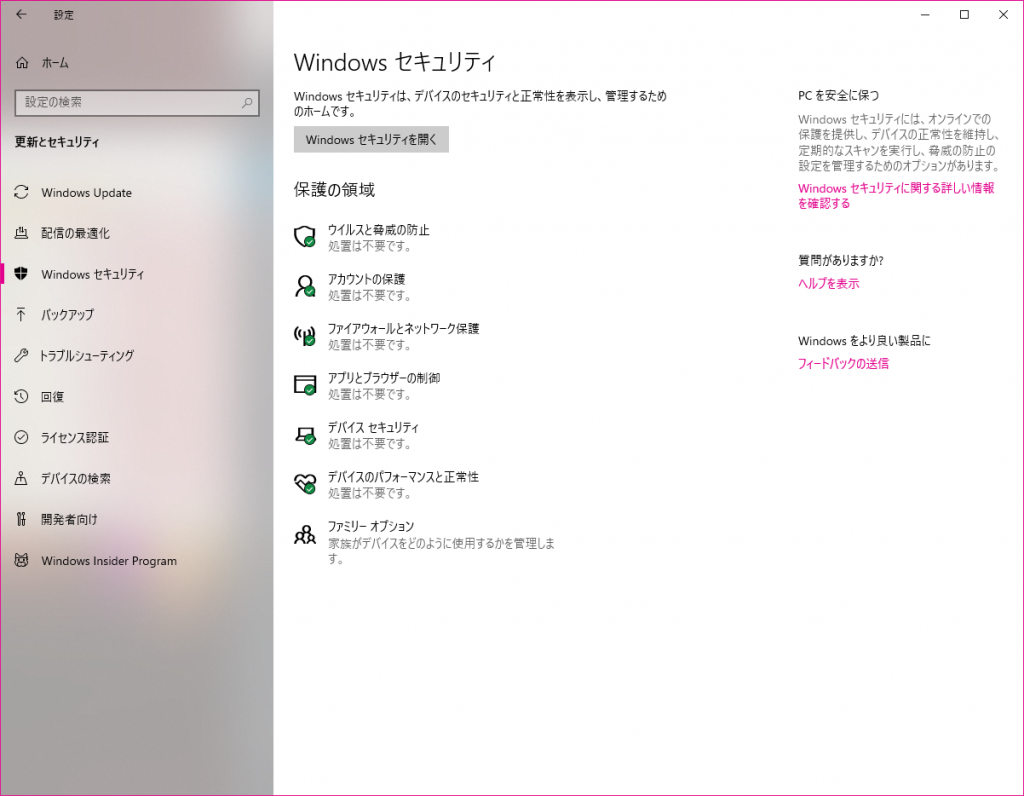1024x796 pixels.
Task: Select 配信の最適化 in the sidebar
Action: [x=75, y=233]
